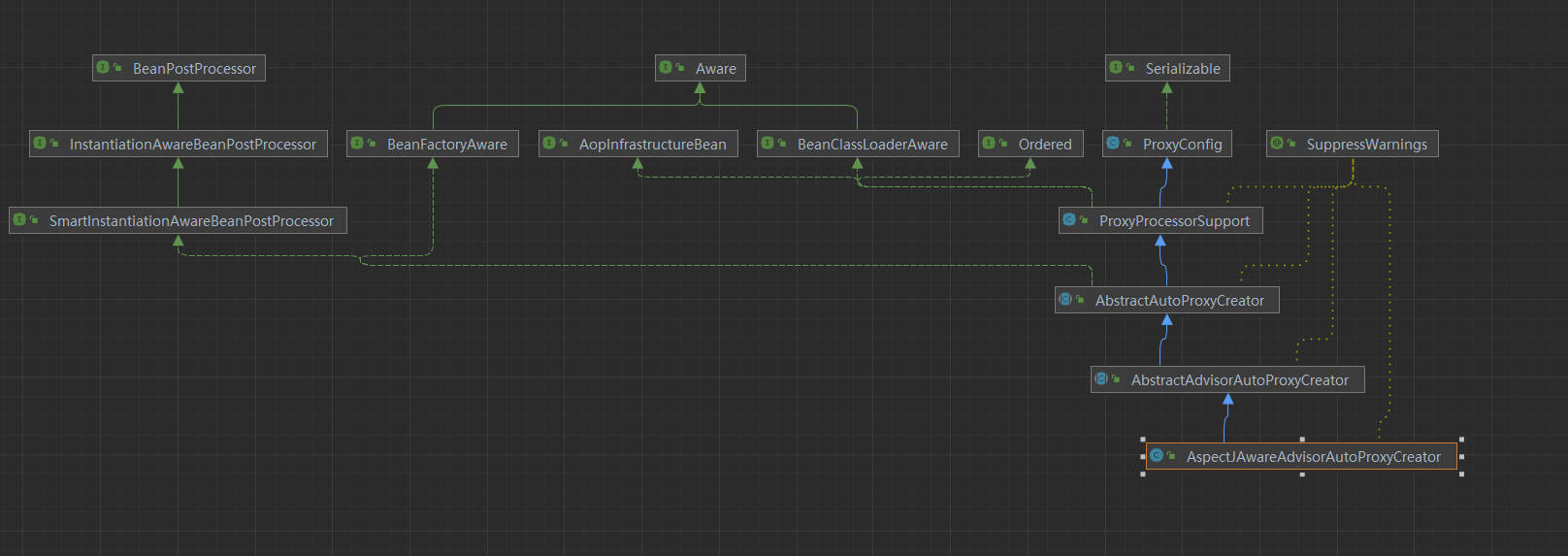Click the green arrowhead pointing into Serializable
Image resolution: width=1568 pixels, height=556 pixels.
pyautogui.click(x=1167, y=88)
